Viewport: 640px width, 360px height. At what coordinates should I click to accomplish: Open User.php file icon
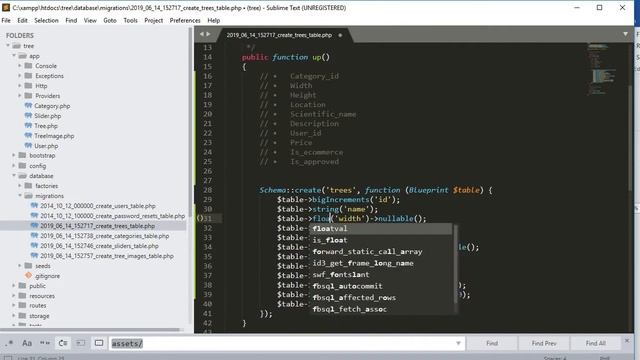(x=28, y=146)
